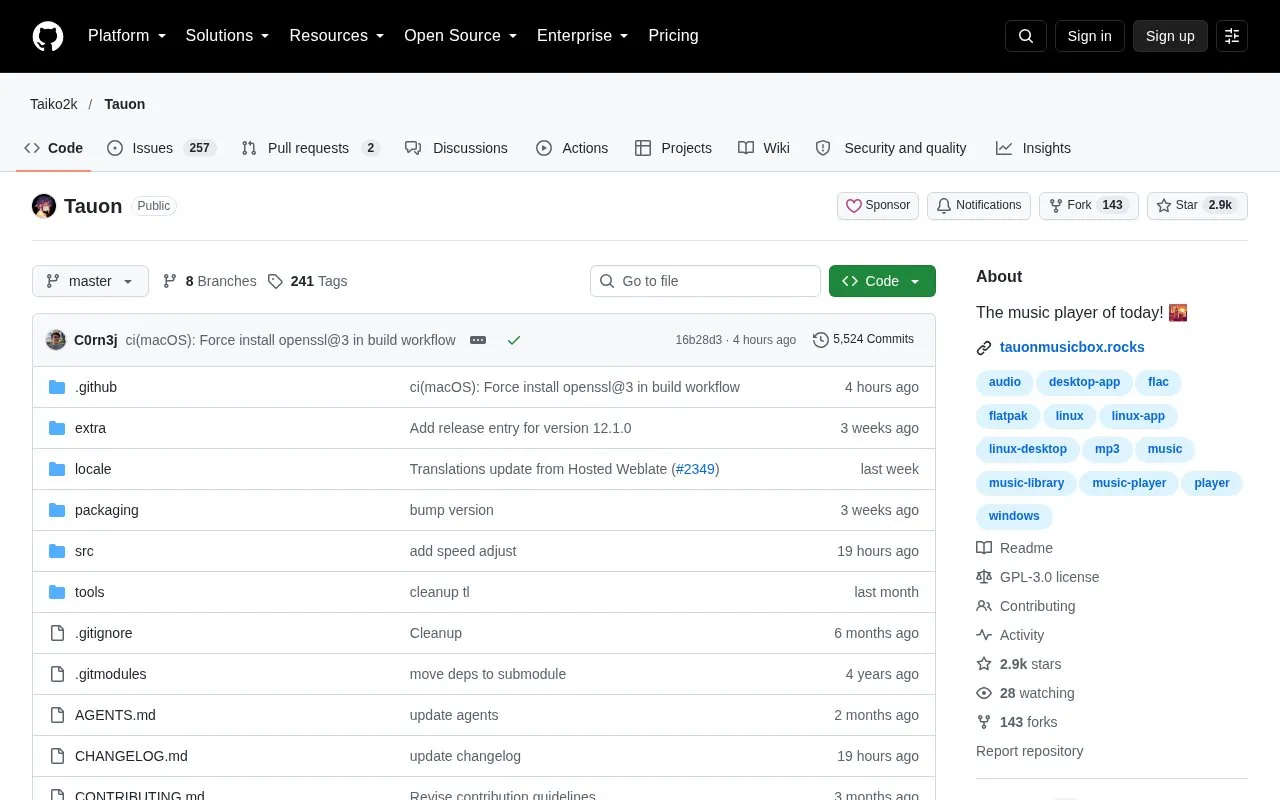Image resolution: width=1280 pixels, height=800 pixels.
Task: Open the .github folder icon
Action: pos(57,387)
